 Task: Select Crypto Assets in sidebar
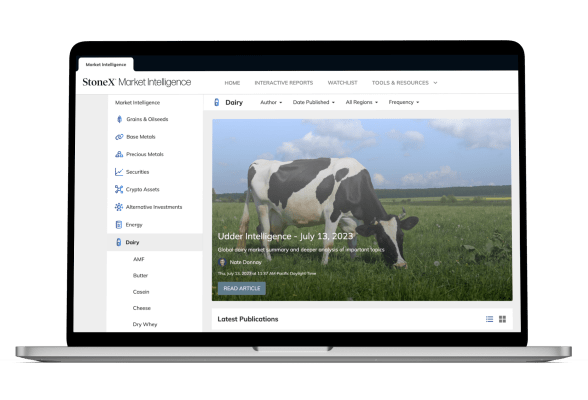pyautogui.click(x=142, y=189)
